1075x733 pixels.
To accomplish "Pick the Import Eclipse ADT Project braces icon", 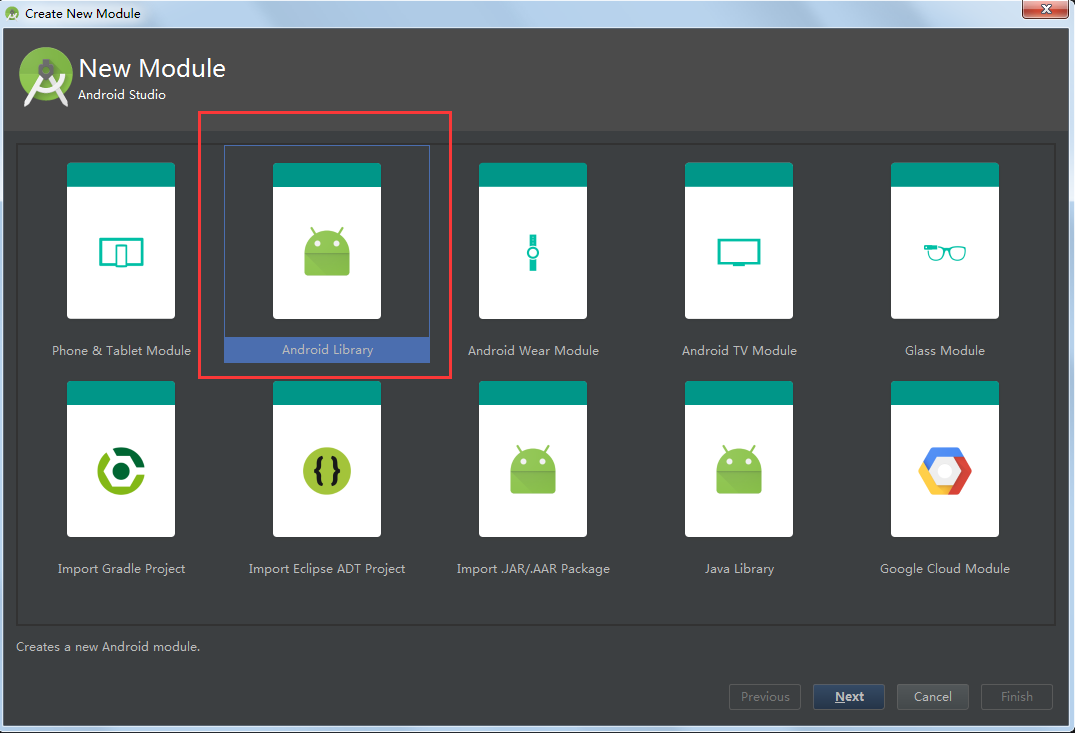I will coord(327,471).
